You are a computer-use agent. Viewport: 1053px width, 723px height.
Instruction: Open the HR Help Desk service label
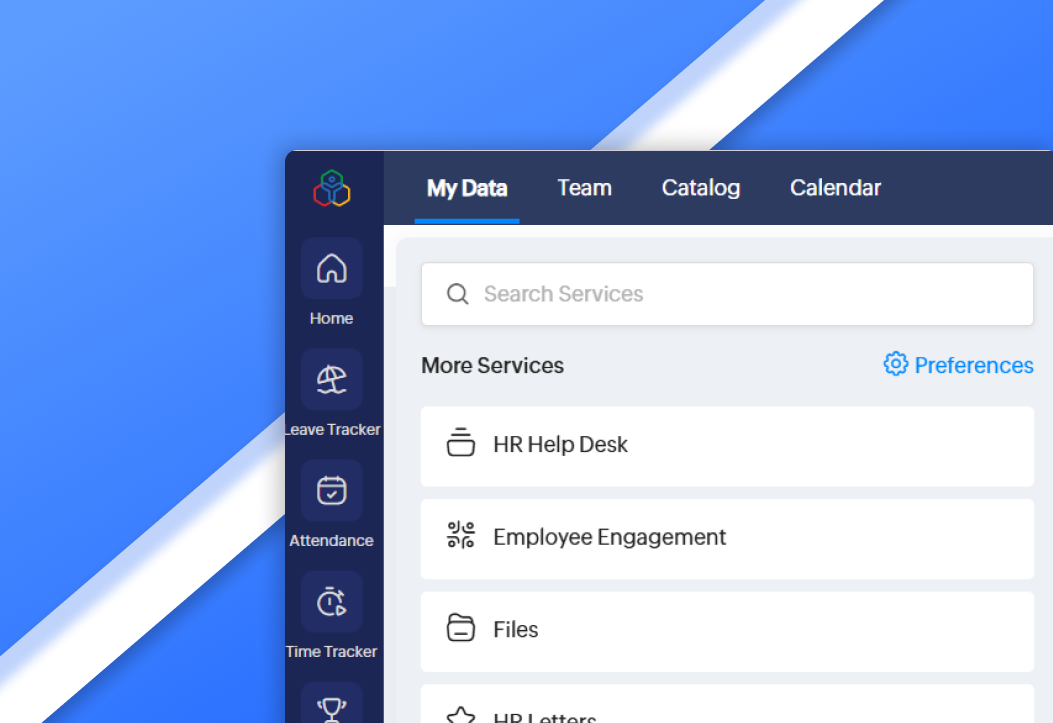[x=560, y=445]
